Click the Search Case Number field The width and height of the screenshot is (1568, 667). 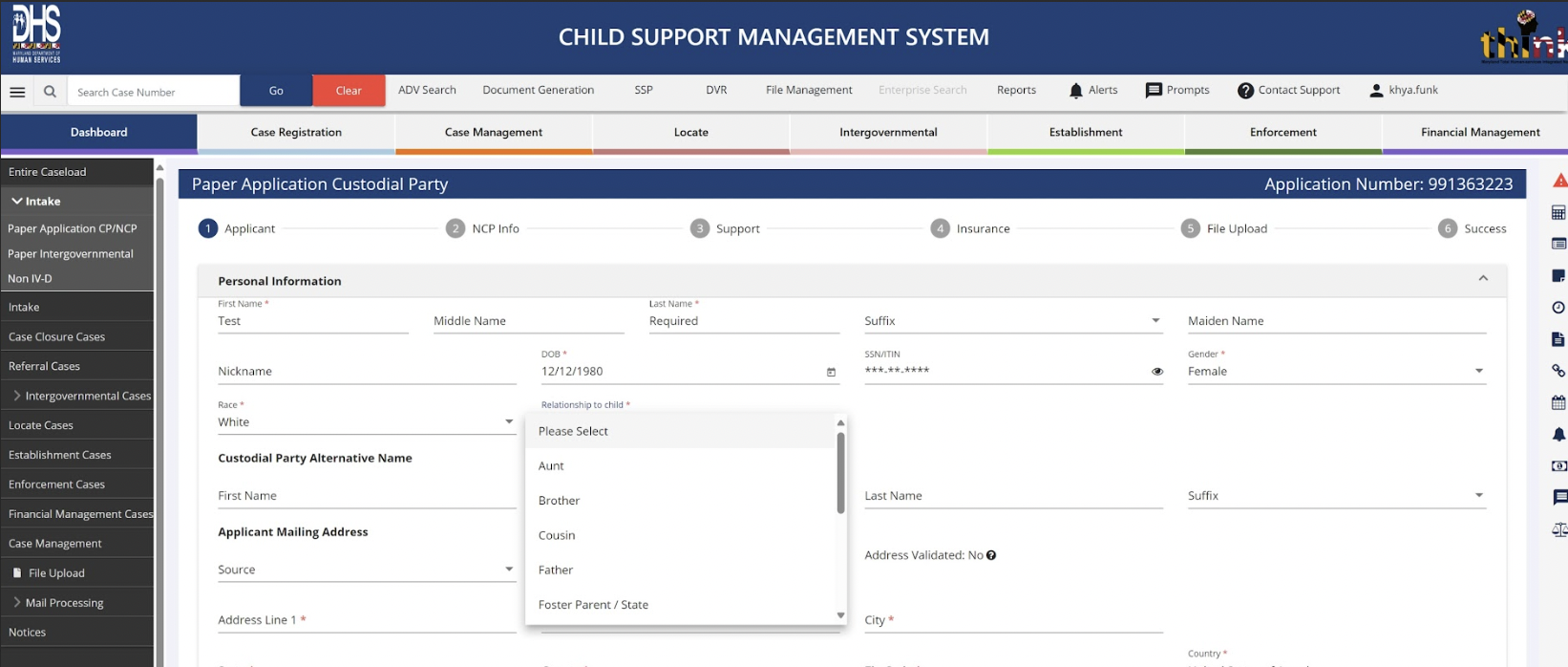153,92
